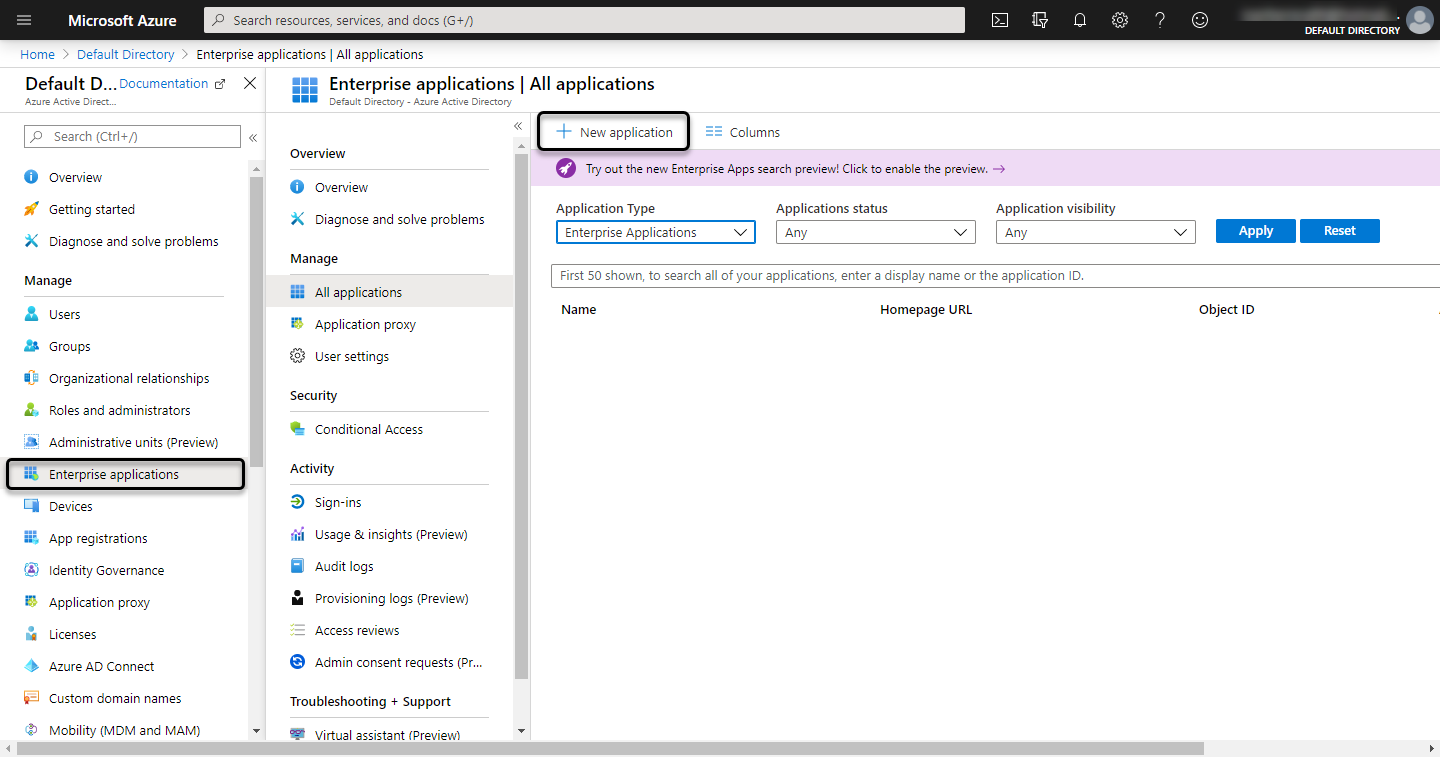Click the user account avatar
This screenshot has width=1440, height=757.
coord(1419,20)
